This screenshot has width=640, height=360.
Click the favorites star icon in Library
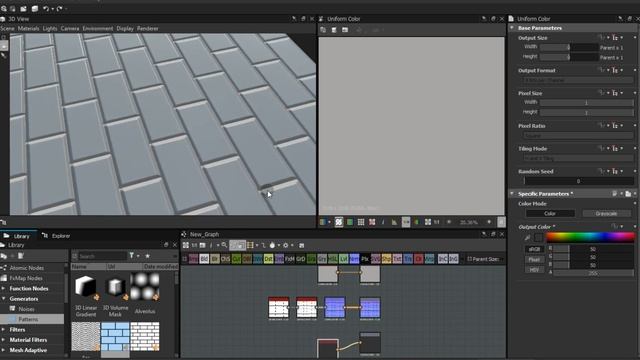pos(147,256)
